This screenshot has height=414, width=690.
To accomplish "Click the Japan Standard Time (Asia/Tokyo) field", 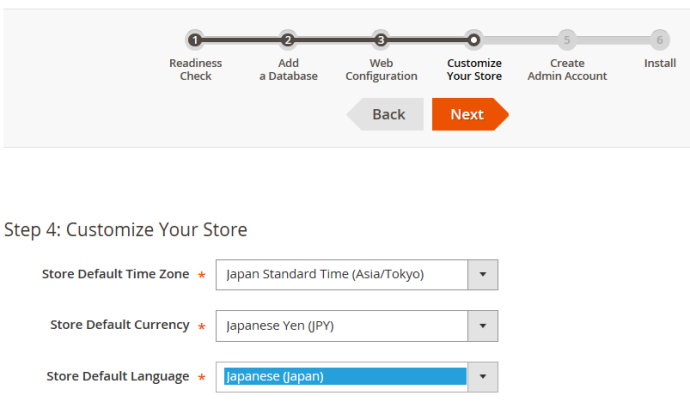I will (341, 274).
